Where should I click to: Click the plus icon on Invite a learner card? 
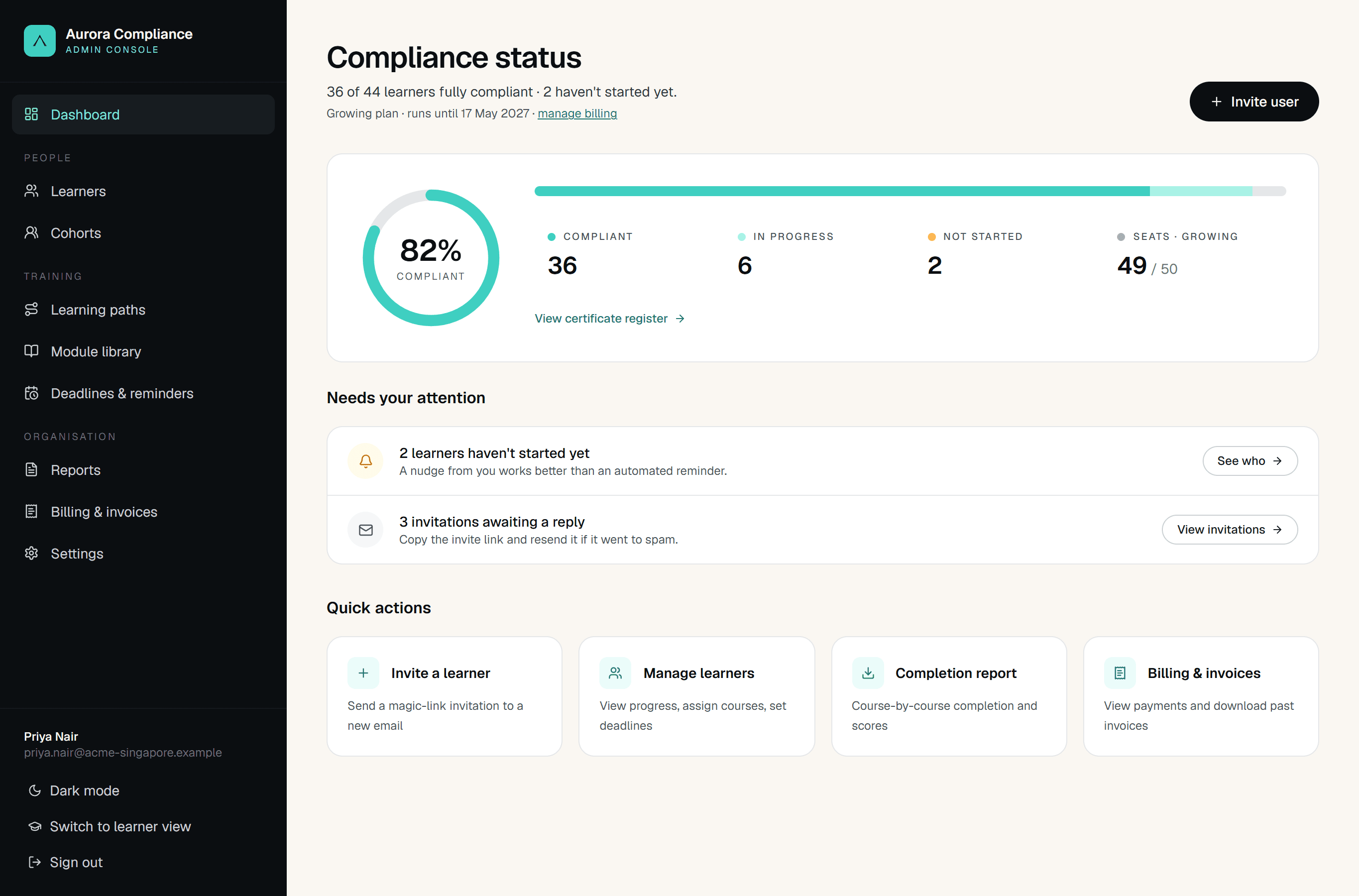point(363,673)
